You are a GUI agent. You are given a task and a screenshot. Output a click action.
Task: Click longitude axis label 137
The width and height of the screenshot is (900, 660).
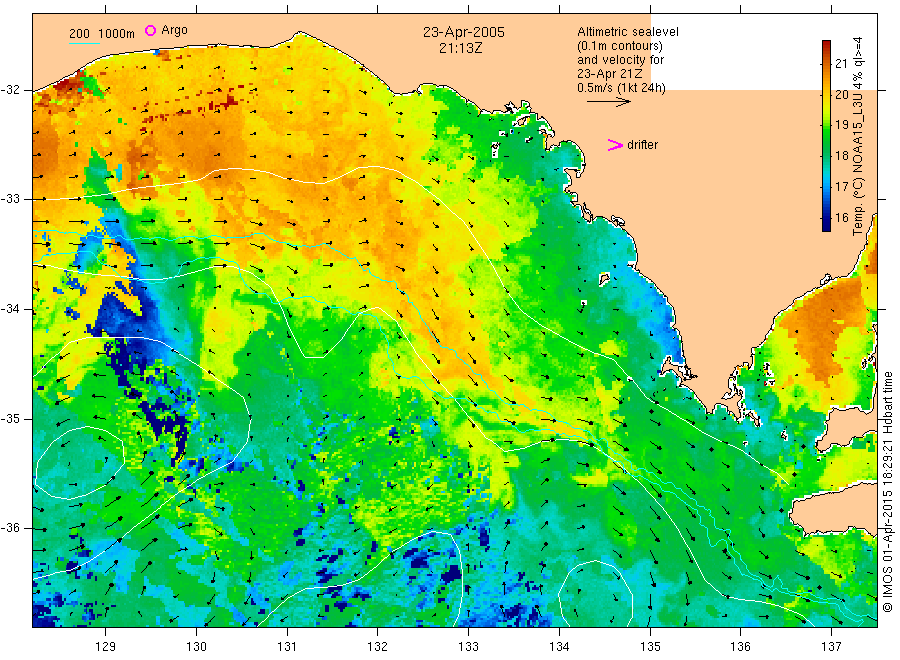click(831, 647)
